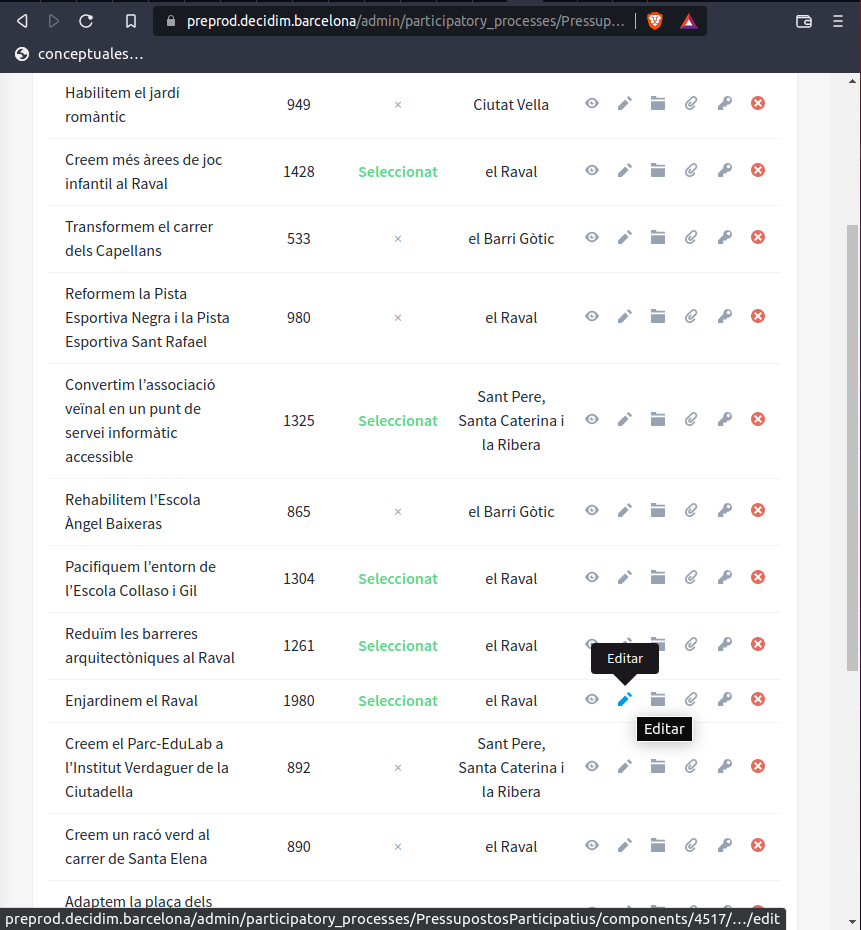Delete the Creem el Parc-EduLab project
Screen dimensions: 861x930
758,767
